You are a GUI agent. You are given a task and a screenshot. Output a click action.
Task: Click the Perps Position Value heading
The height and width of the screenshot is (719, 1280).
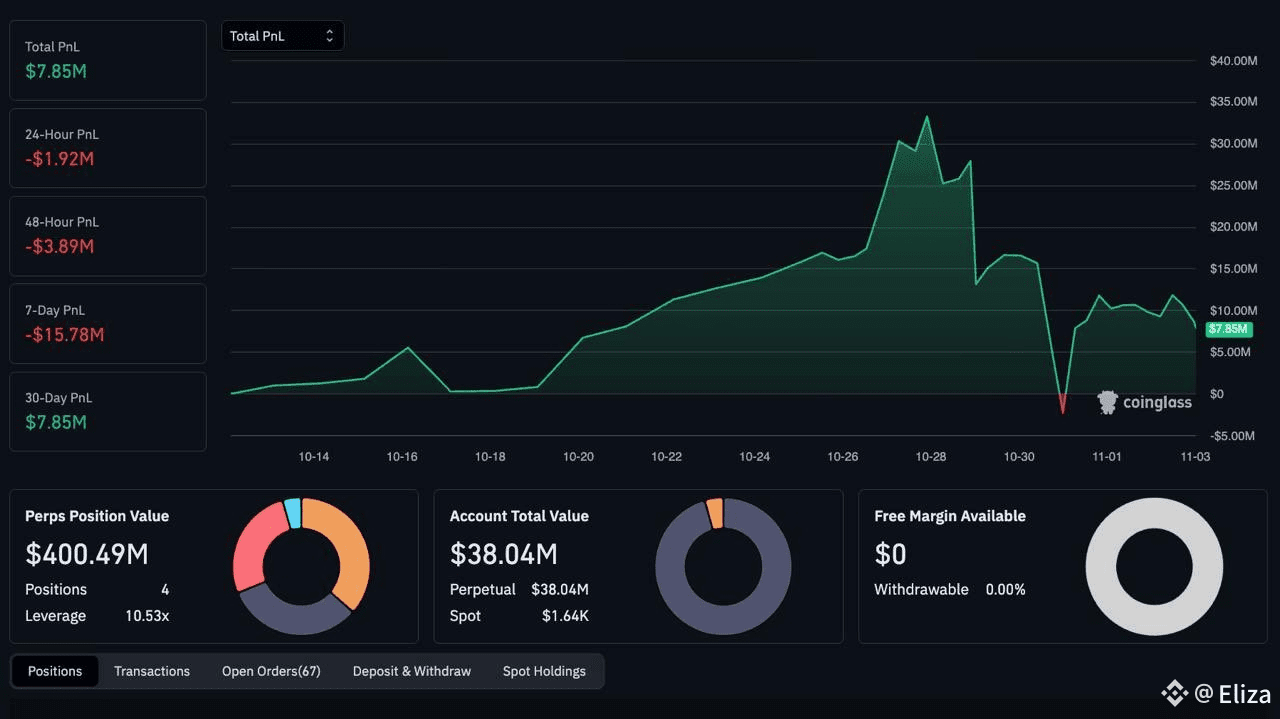[97, 516]
